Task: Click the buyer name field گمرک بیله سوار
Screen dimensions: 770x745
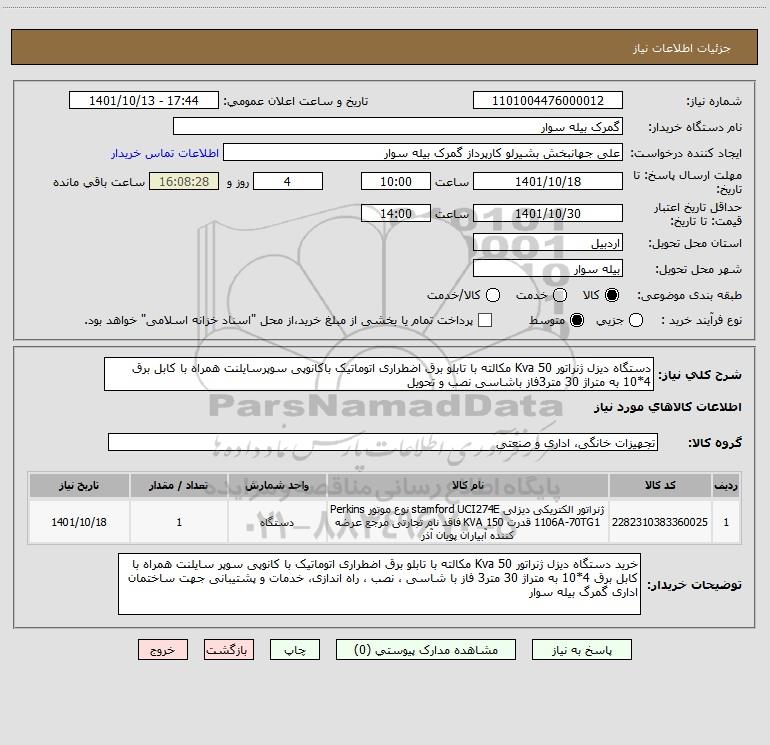Action: point(398,126)
